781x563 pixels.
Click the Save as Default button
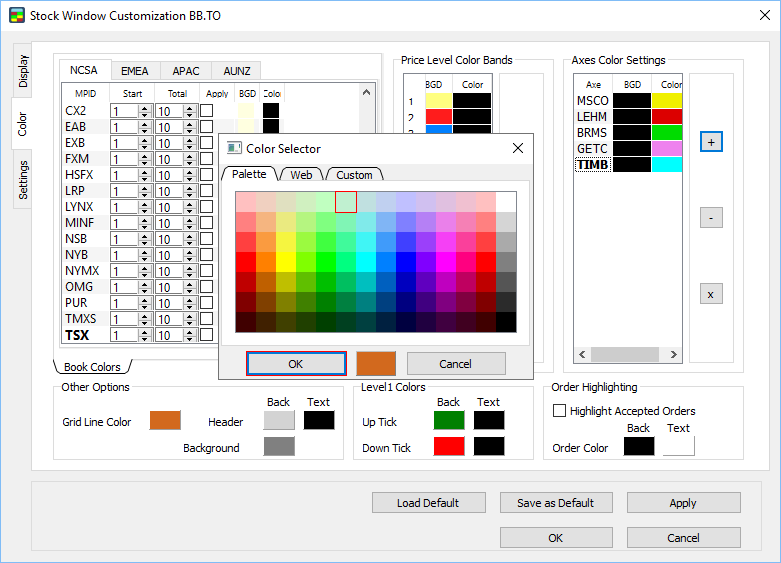(555, 502)
